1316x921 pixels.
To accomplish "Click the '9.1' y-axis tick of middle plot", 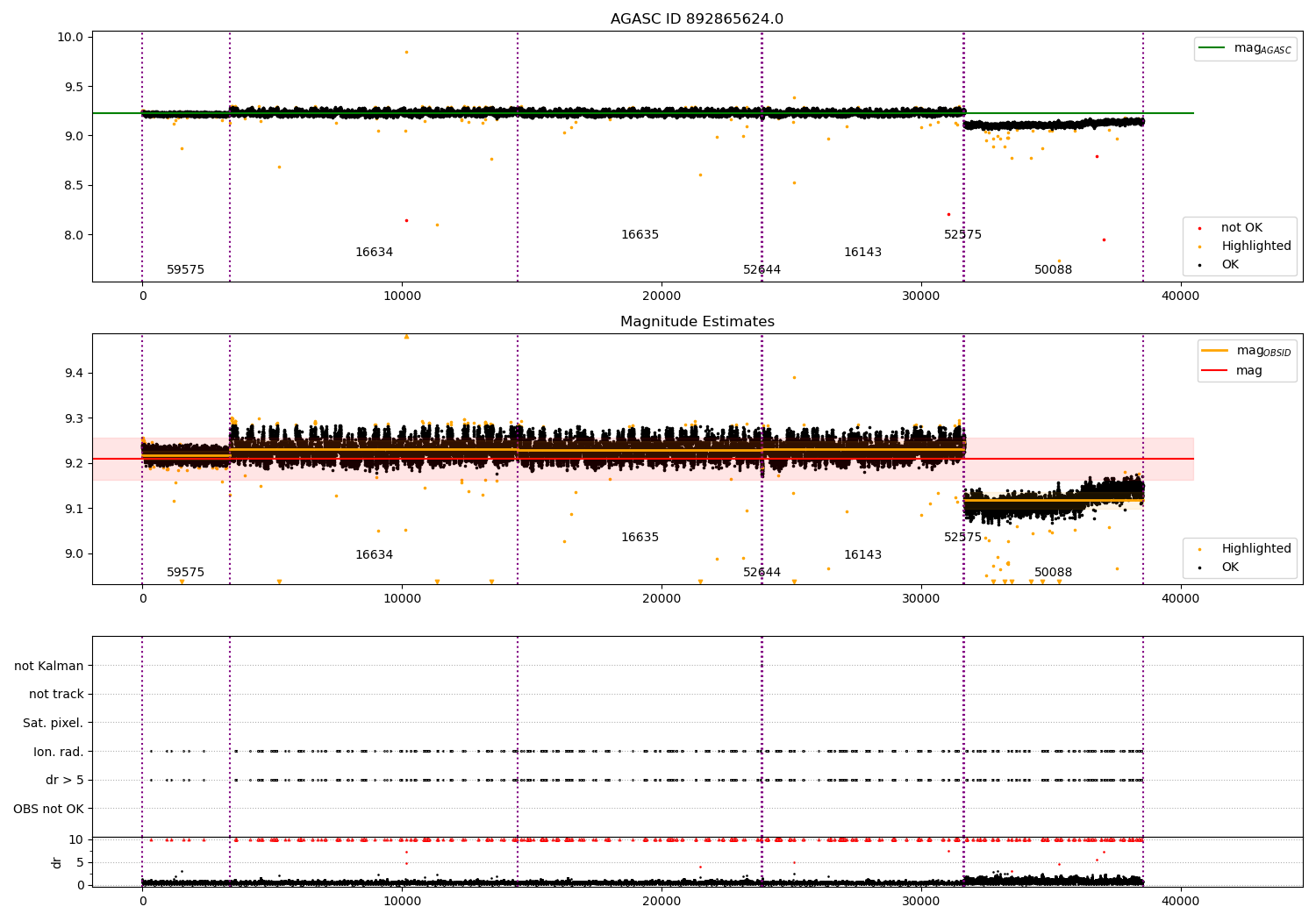I will coord(74,509).
